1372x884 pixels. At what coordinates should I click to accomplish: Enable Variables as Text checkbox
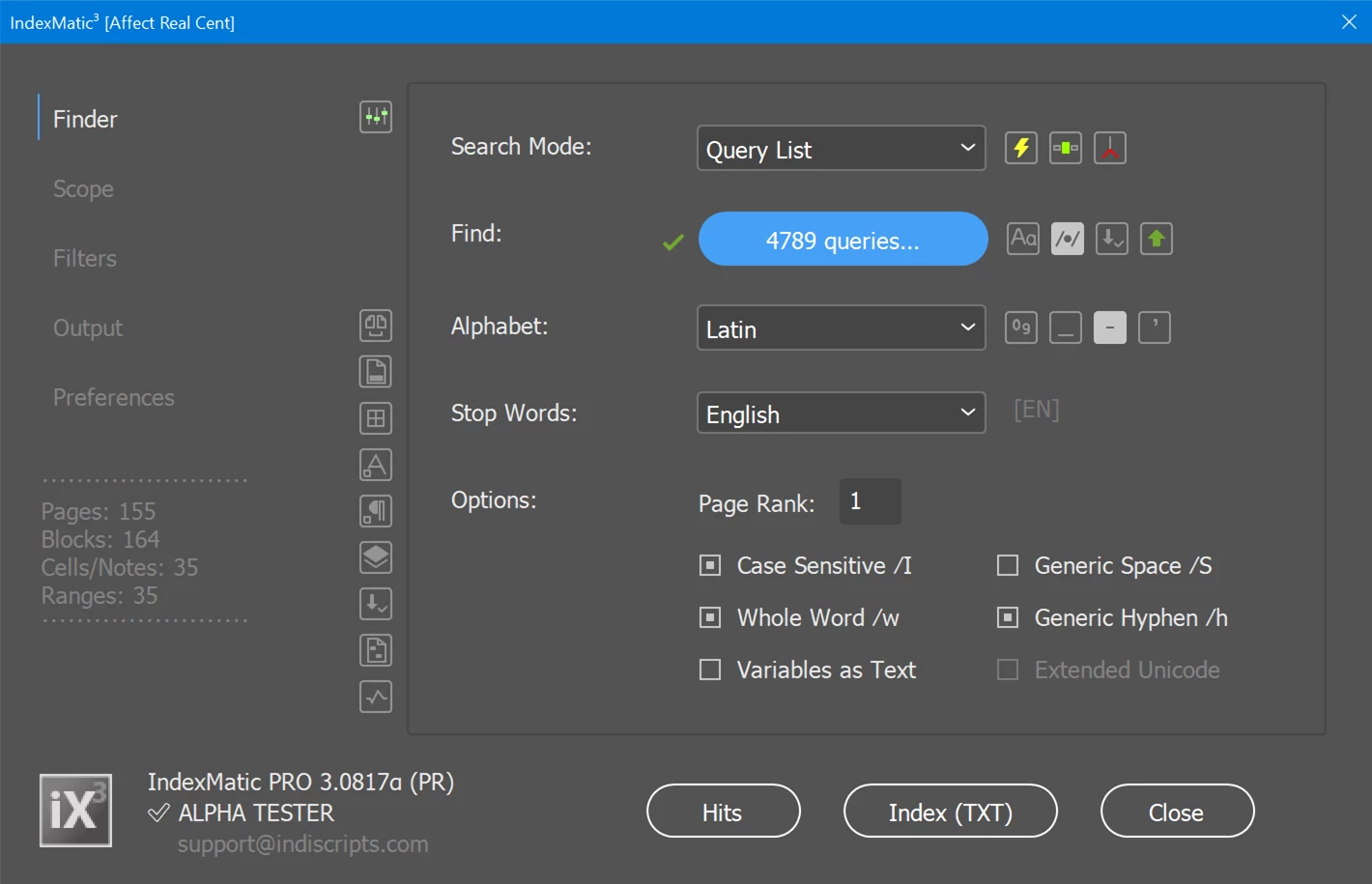tap(710, 670)
